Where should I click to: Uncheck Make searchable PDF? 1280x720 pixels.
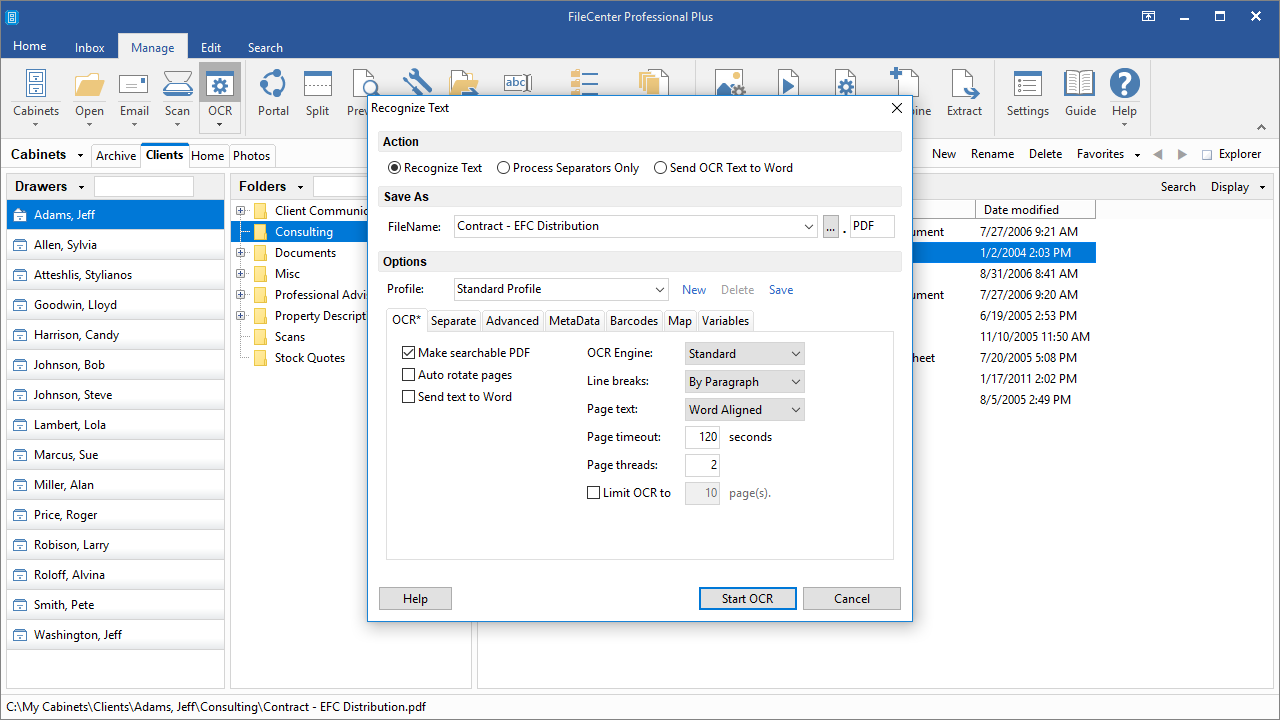click(x=408, y=353)
